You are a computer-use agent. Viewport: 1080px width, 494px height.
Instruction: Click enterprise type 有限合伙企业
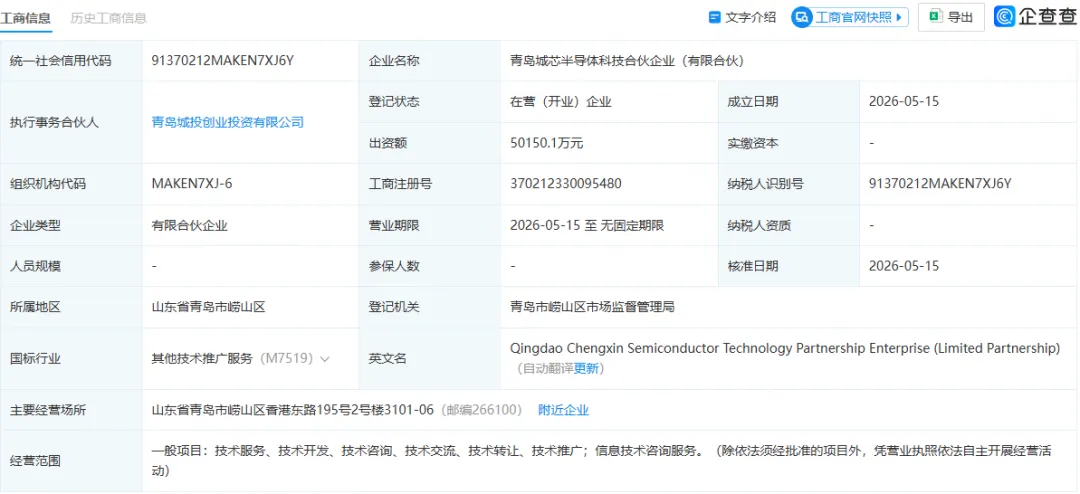(189, 225)
